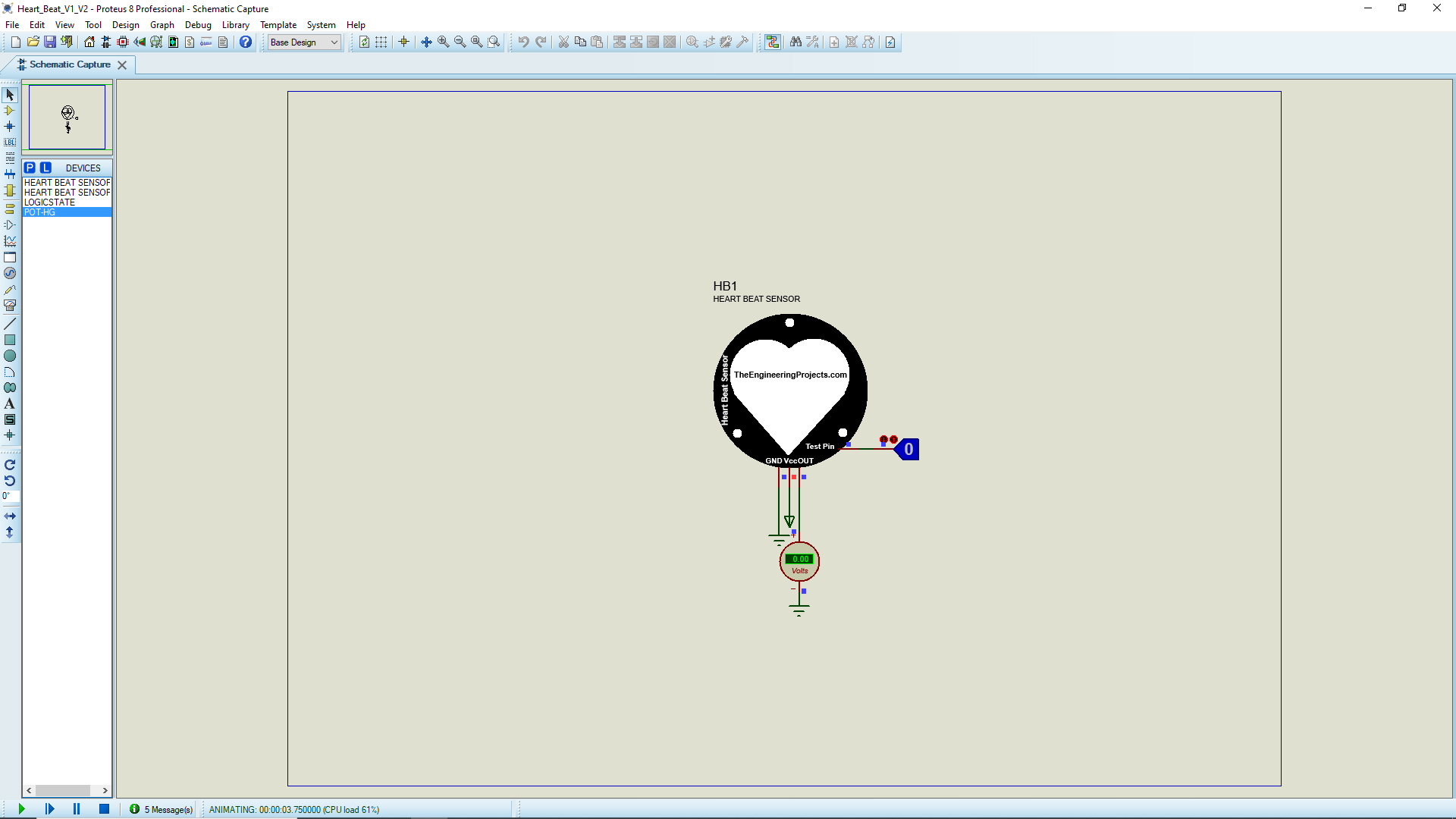
Task: Pause the running simulation
Action: 77,809
